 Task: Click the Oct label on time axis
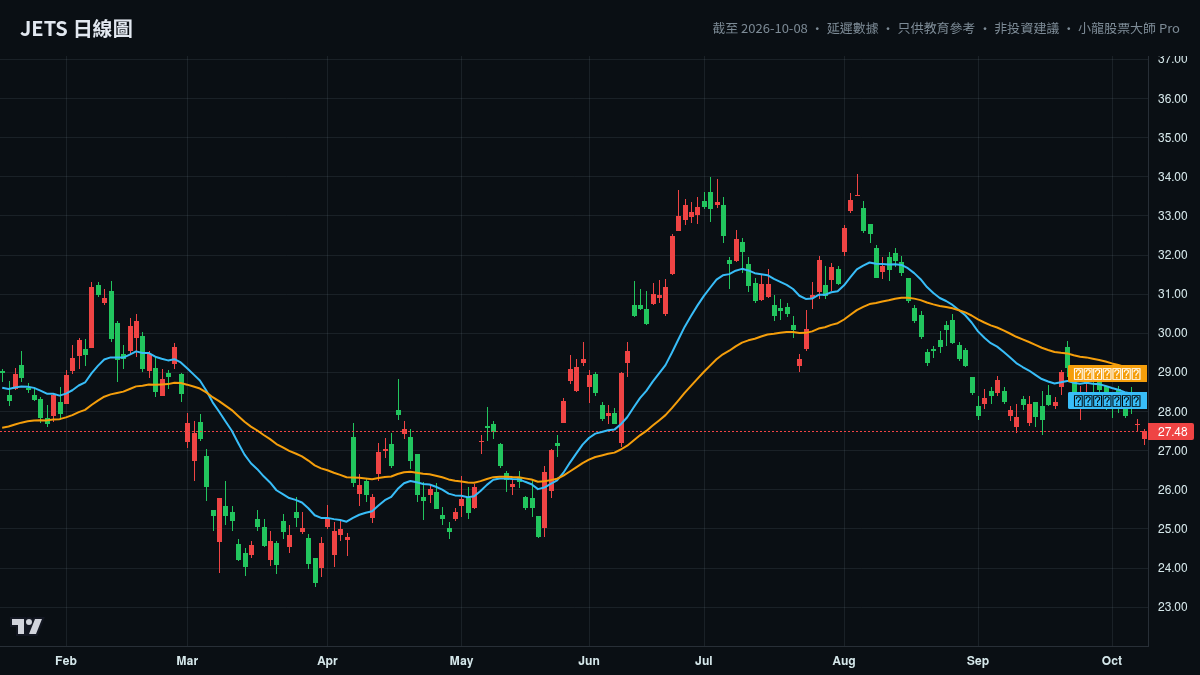1112,661
